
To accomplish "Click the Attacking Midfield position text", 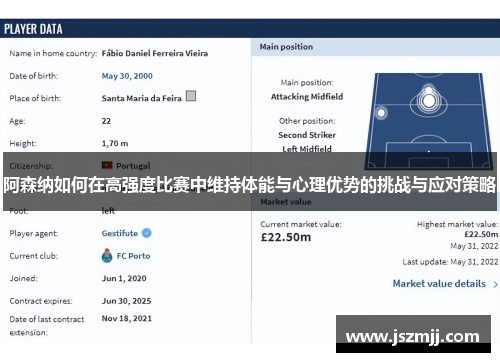I will pos(307,97).
